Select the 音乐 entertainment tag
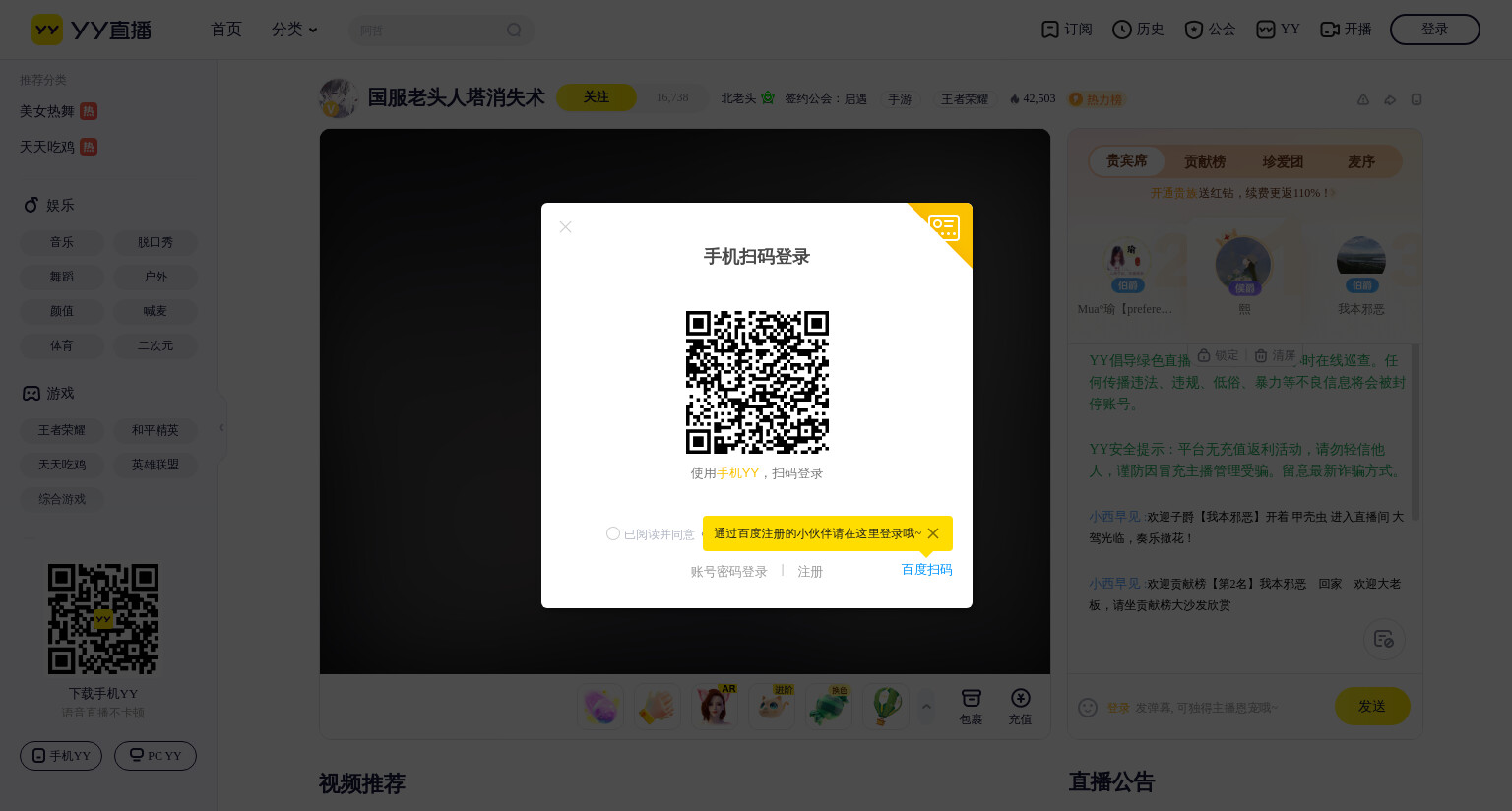 click(62, 242)
